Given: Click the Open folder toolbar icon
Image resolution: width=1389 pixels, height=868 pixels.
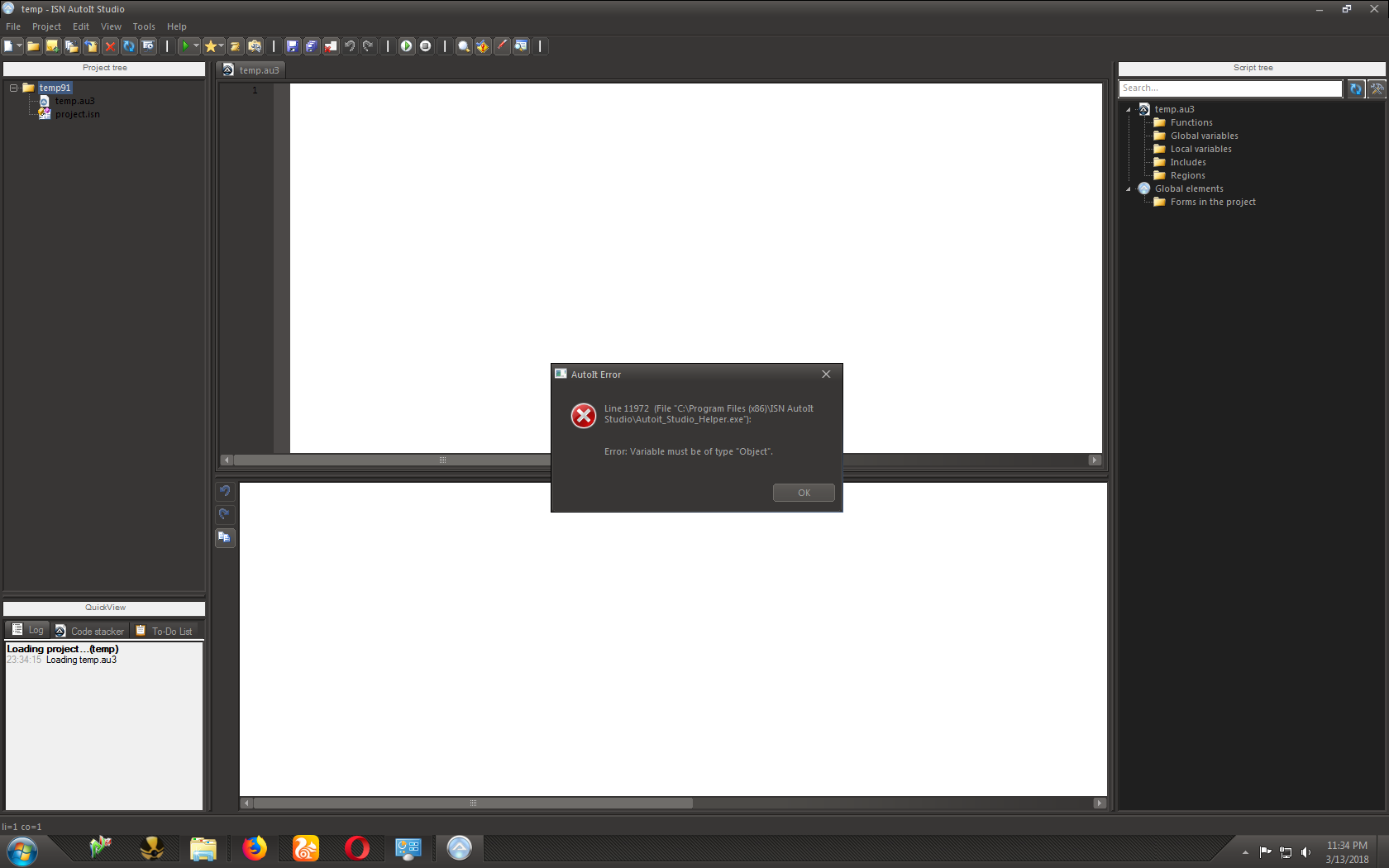Looking at the screenshot, I should [34, 46].
